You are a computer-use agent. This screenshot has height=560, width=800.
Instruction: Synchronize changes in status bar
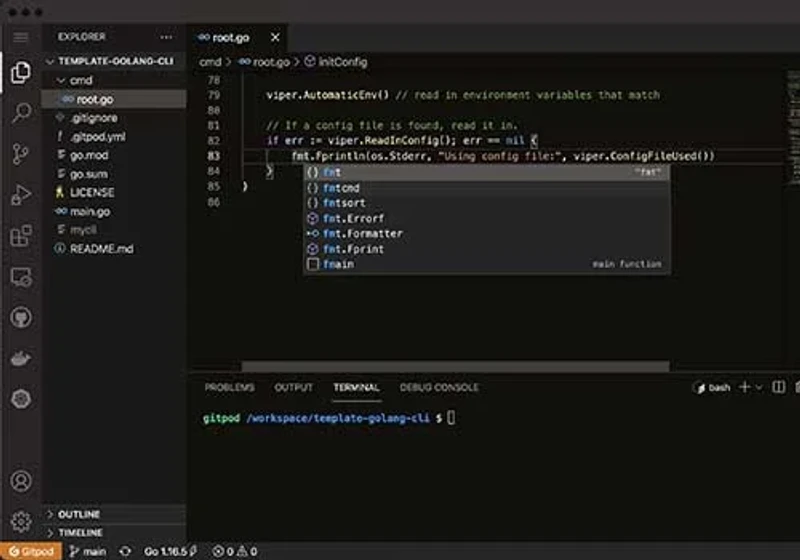coord(125,551)
